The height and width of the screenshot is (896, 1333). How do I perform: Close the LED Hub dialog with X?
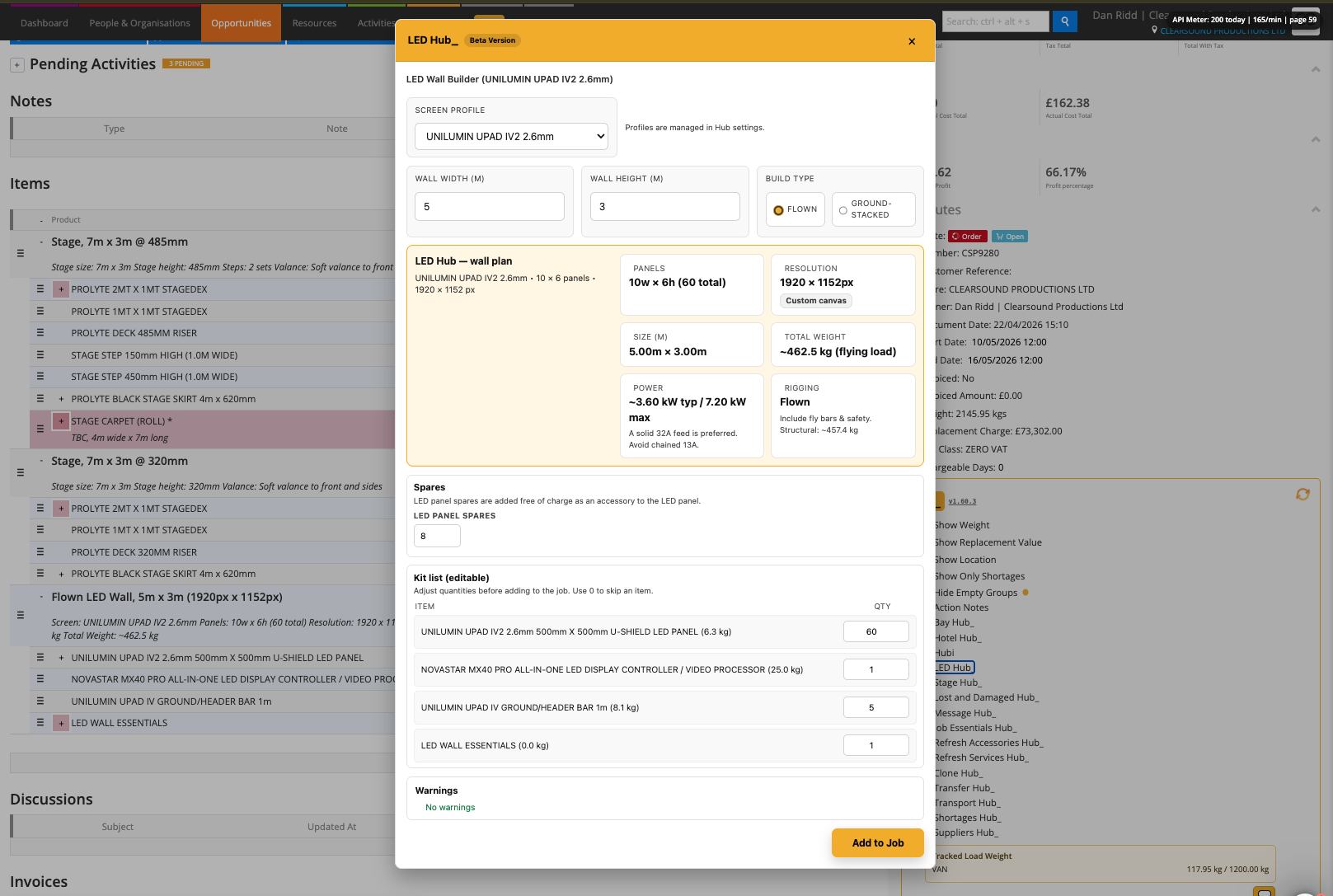[x=912, y=41]
